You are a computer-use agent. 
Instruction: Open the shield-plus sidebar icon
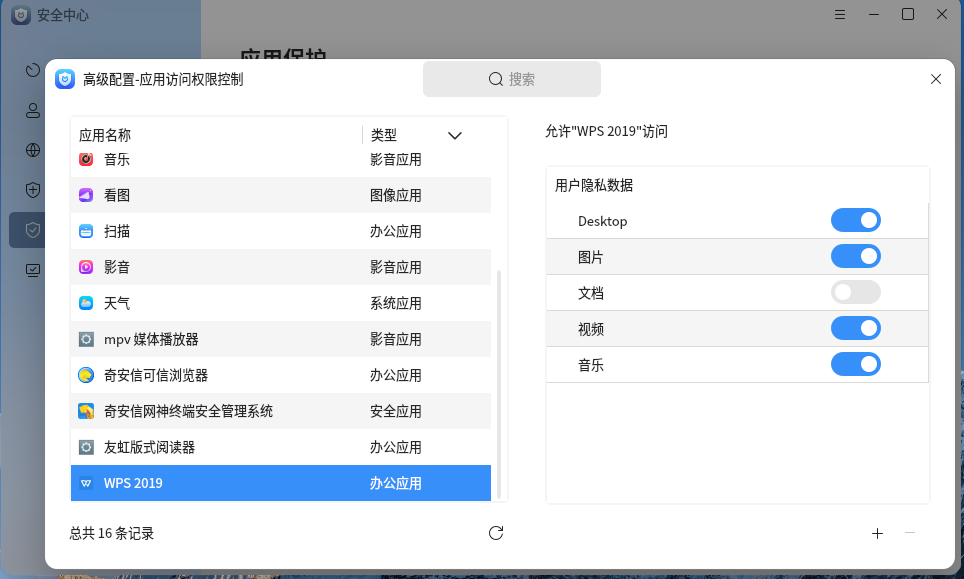[33, 190]
